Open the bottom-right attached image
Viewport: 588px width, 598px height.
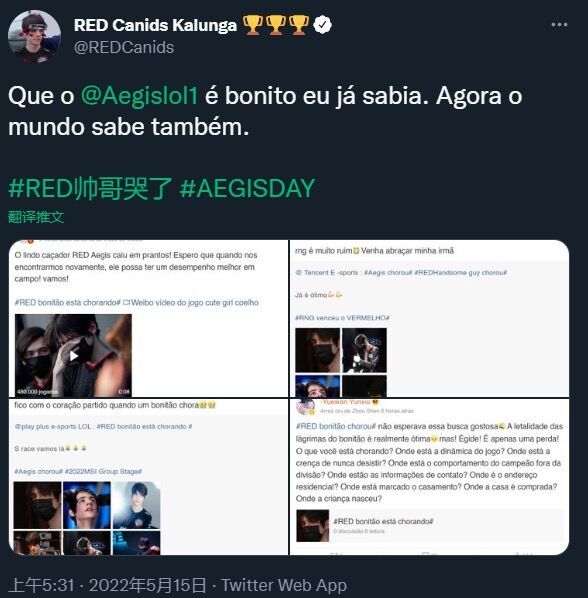pos(429,477)
